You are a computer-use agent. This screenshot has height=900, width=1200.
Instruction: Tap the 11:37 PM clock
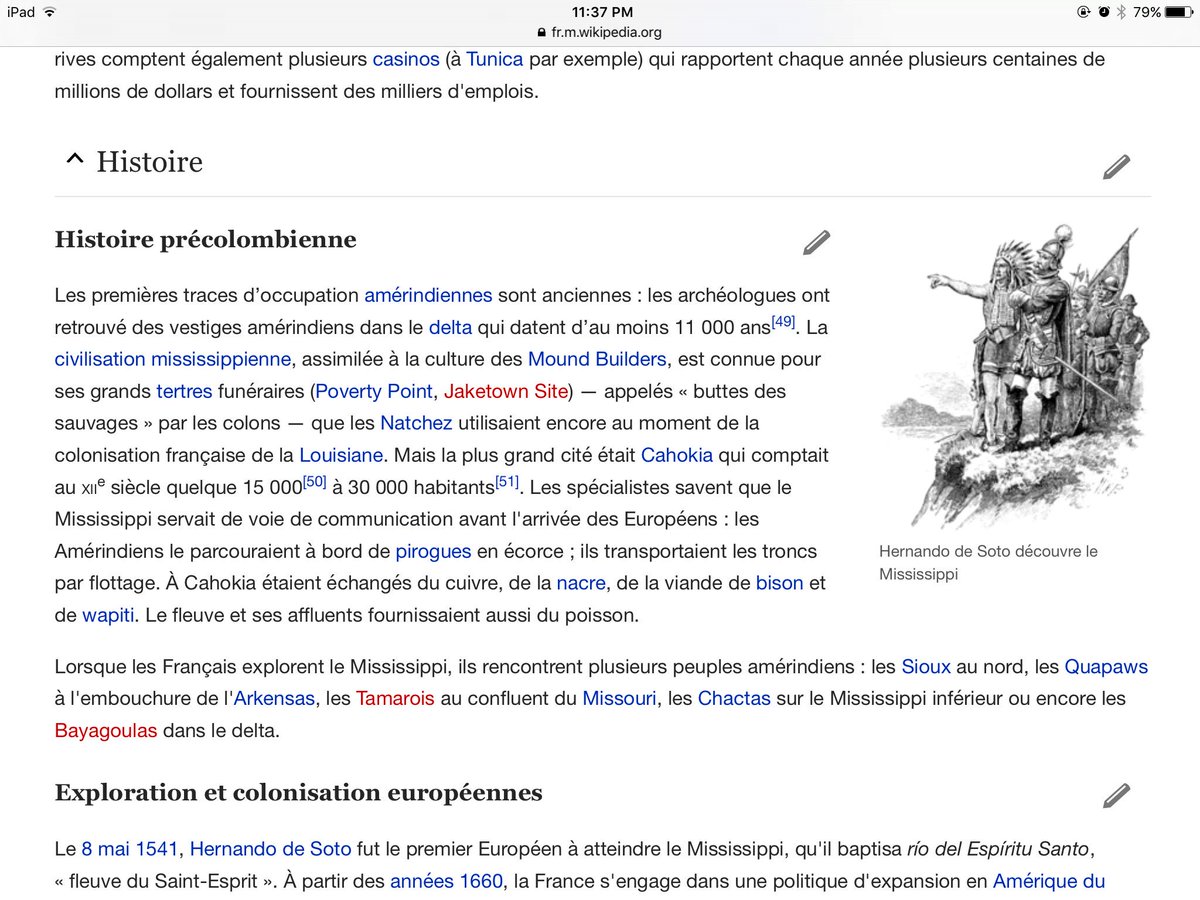click(x=600, y=12)
